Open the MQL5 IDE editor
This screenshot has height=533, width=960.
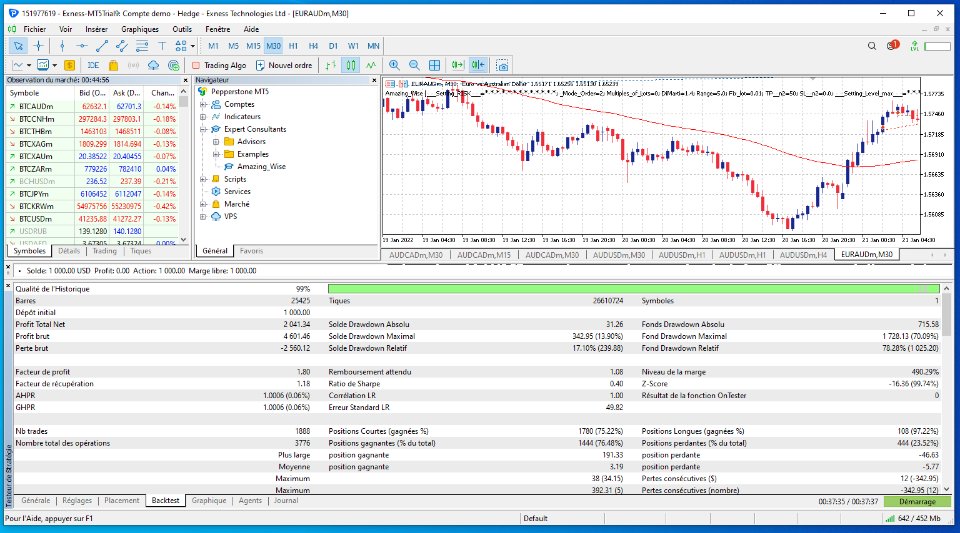93,65
